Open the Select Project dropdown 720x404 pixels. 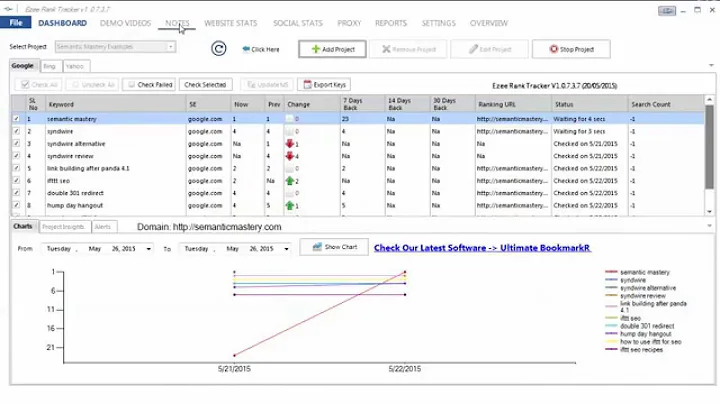pos(170,47)
